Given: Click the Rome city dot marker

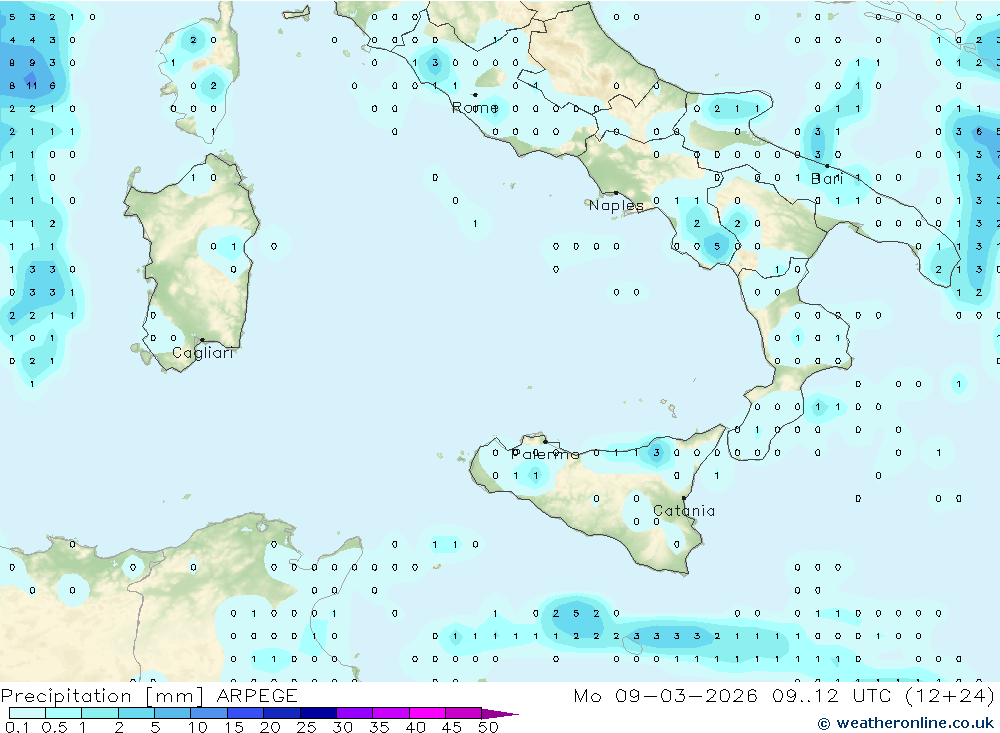Looking at the screenshot, I should click(475, 95).
